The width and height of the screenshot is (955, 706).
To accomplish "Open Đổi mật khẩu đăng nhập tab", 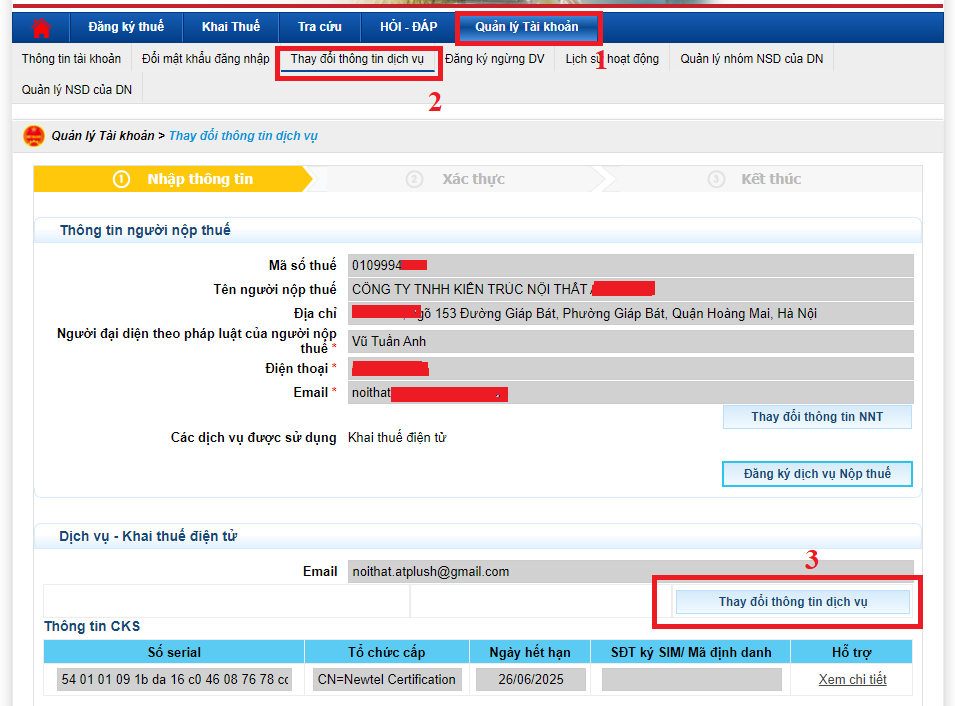I will tap(205, 59).
